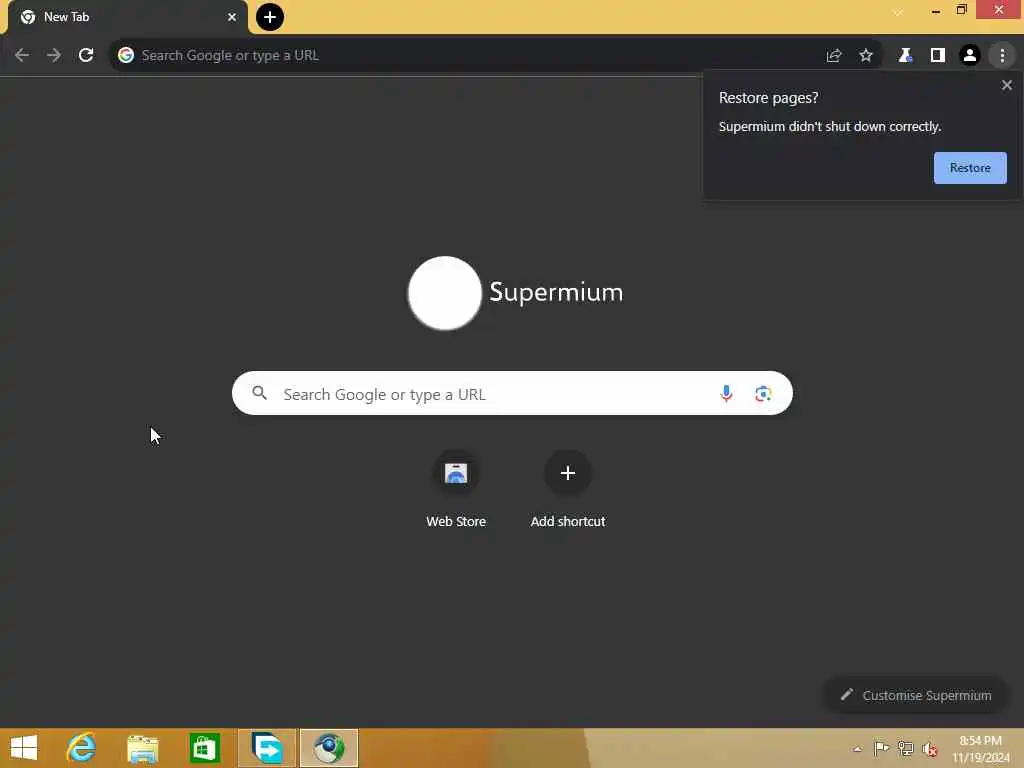This screenshot has width=1024, height=768.
Task: Click Customise Supermium button
Action: click(x=916, y=695)
